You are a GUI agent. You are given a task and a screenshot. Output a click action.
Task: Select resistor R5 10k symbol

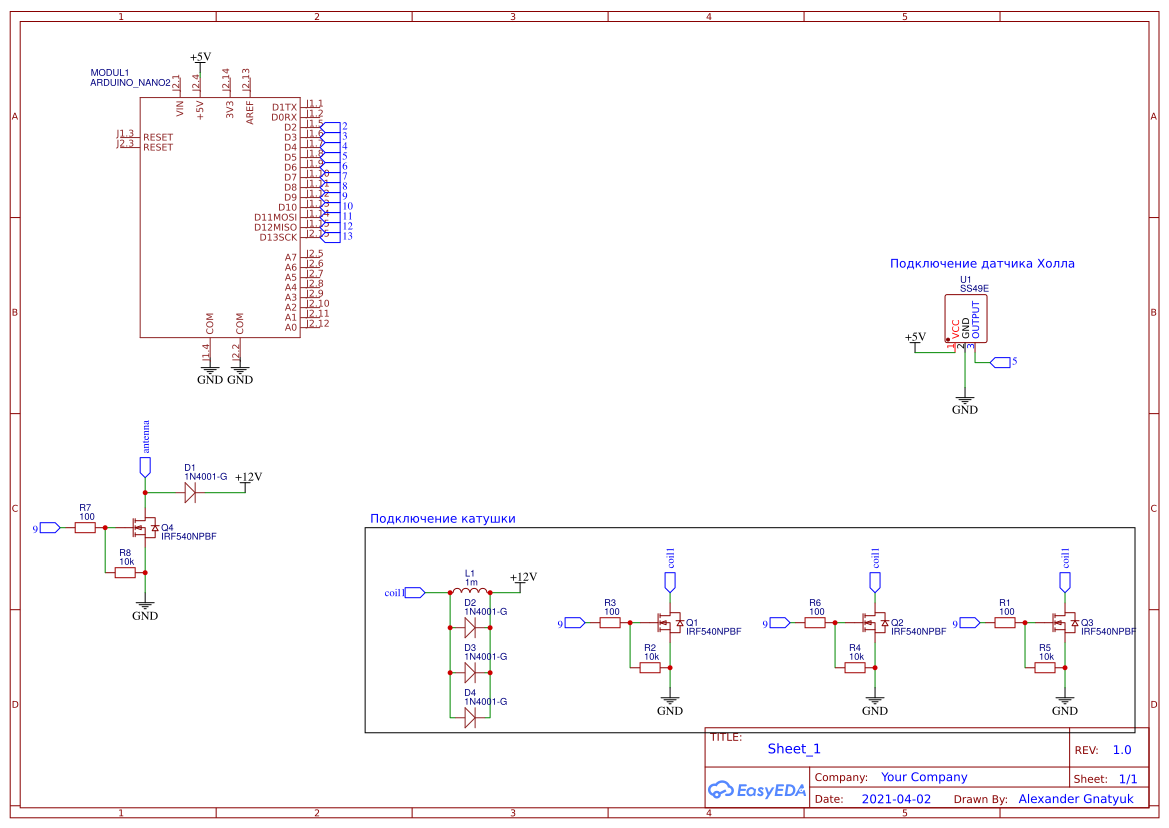point(1045,667)
